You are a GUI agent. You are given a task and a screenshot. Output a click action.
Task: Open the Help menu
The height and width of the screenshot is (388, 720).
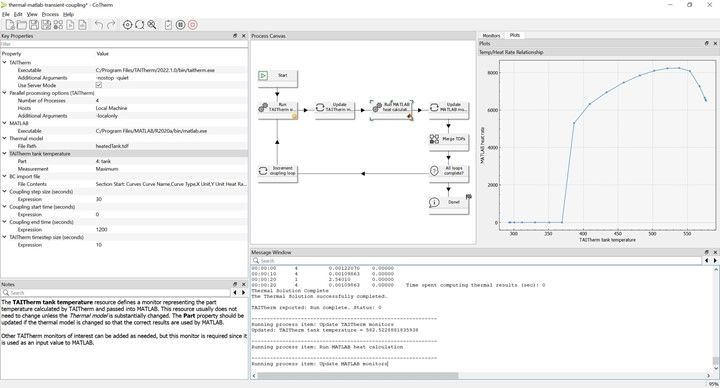coord(68,14)
